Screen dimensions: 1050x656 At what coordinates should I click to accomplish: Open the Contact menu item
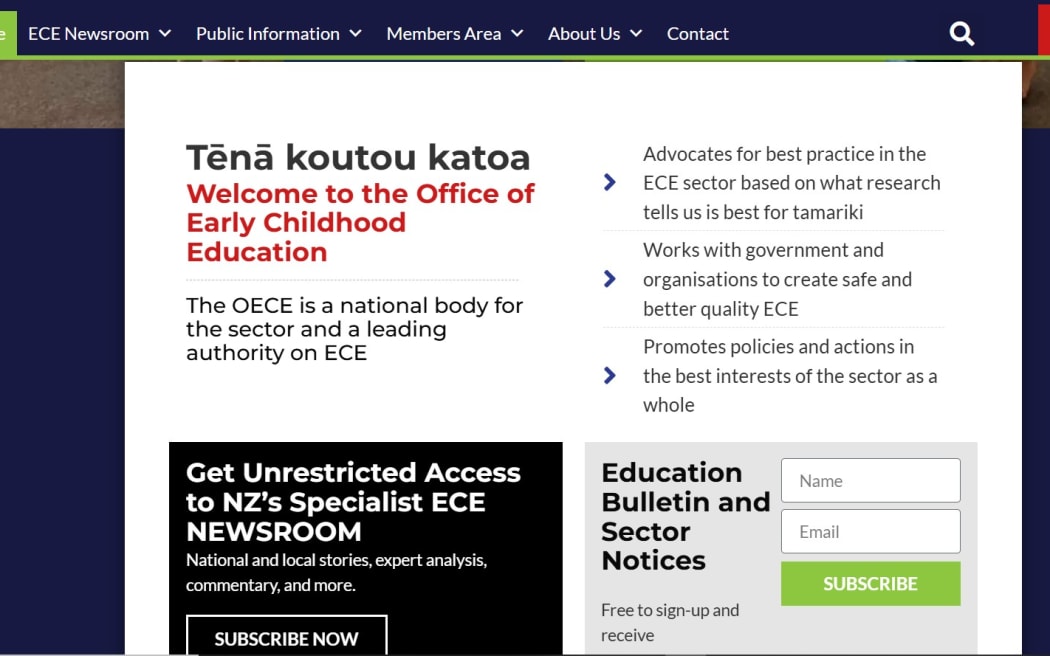pos(697,33)
